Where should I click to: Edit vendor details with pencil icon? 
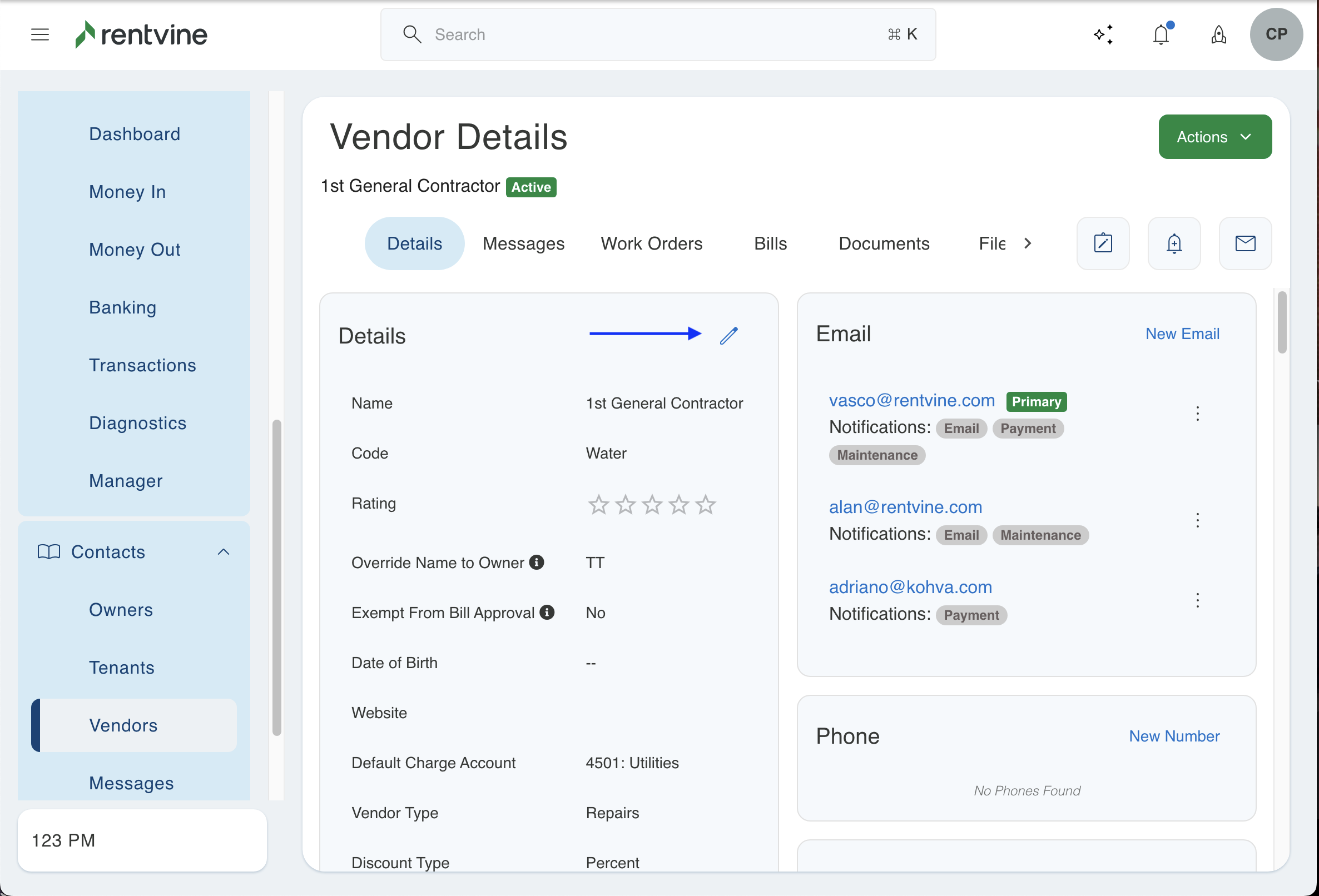pos(729,335)
